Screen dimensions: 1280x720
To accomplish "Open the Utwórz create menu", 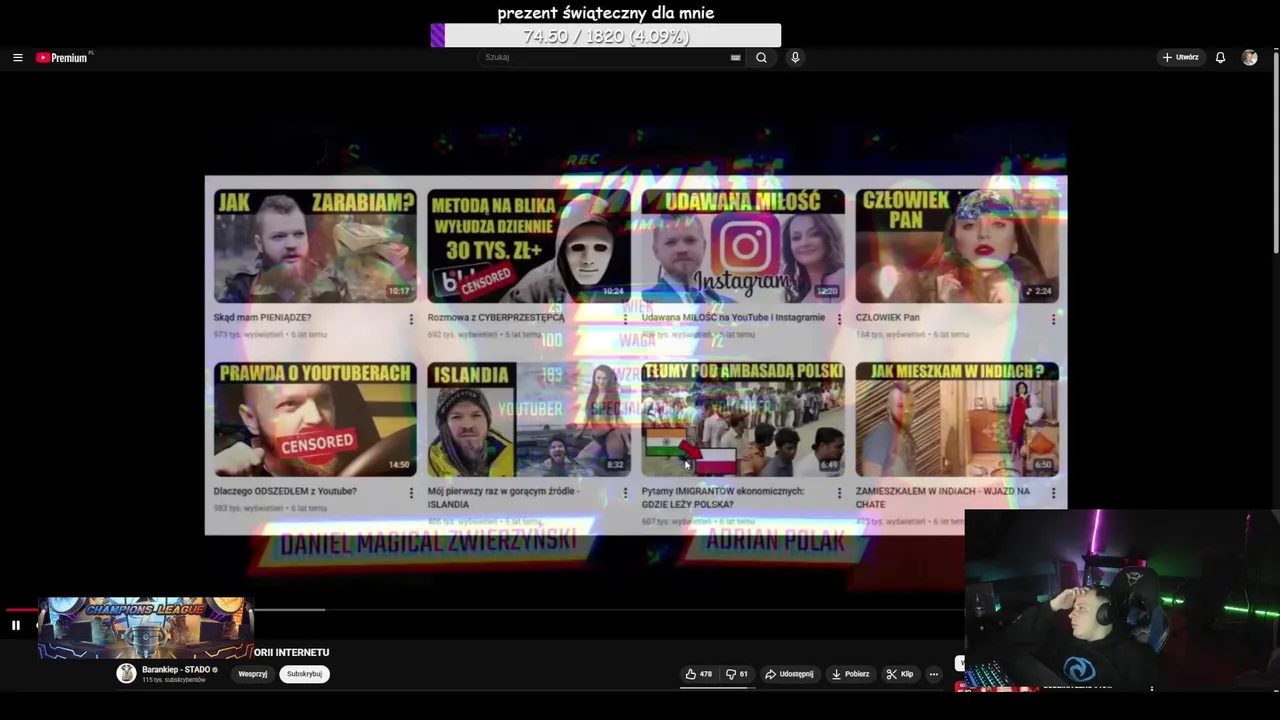I will pyautogui.click(x=1180, y=58).
